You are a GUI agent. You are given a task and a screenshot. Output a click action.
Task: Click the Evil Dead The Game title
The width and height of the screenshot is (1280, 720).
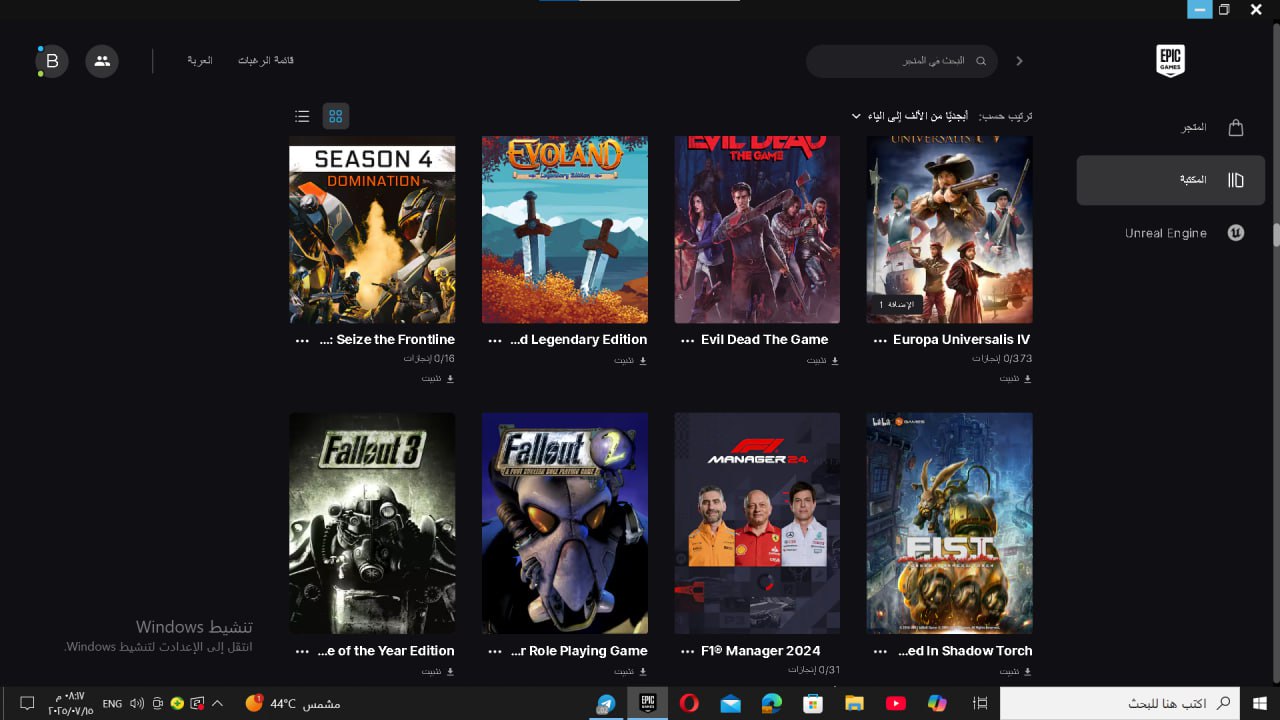(765, 340)
